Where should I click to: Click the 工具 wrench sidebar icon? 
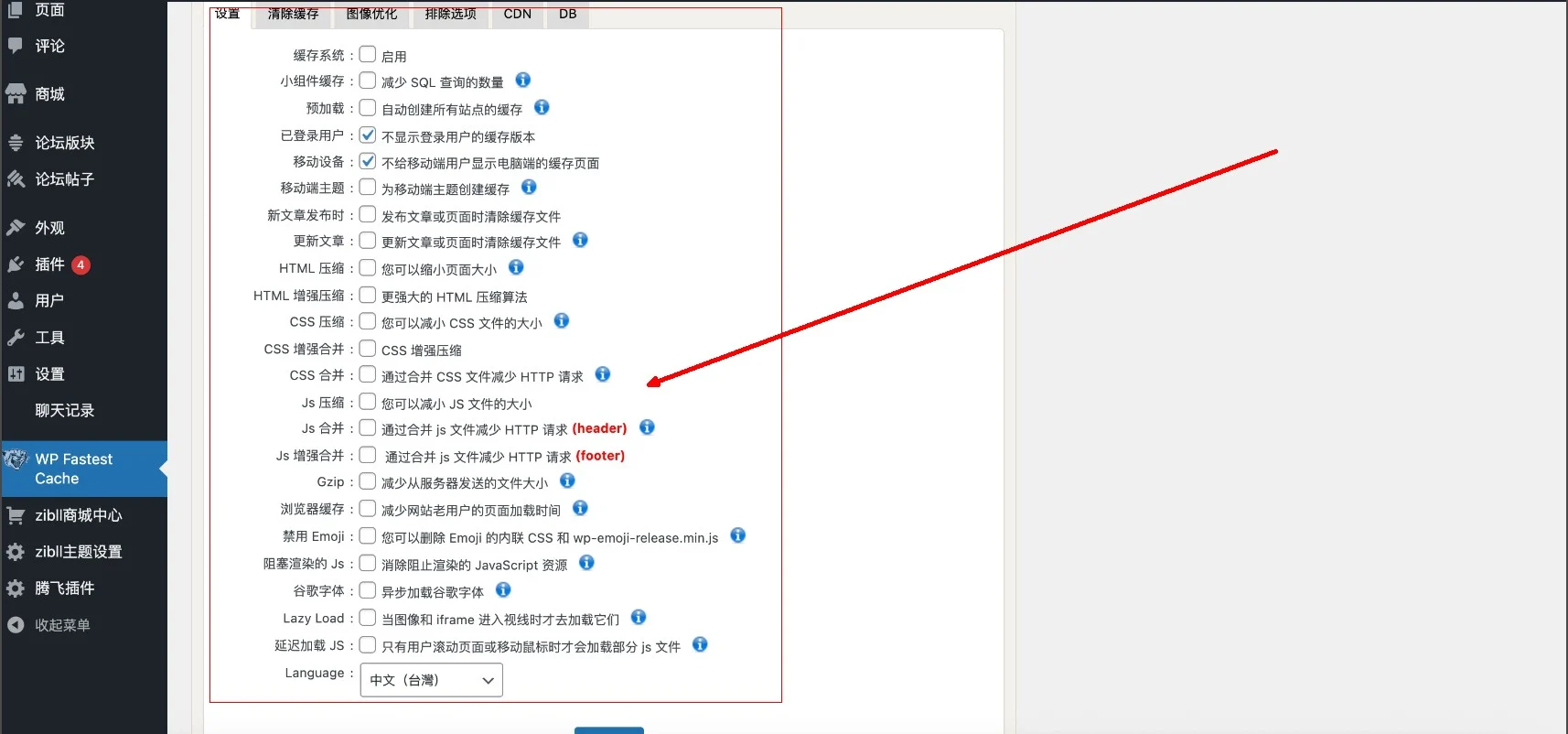(16, 338)
